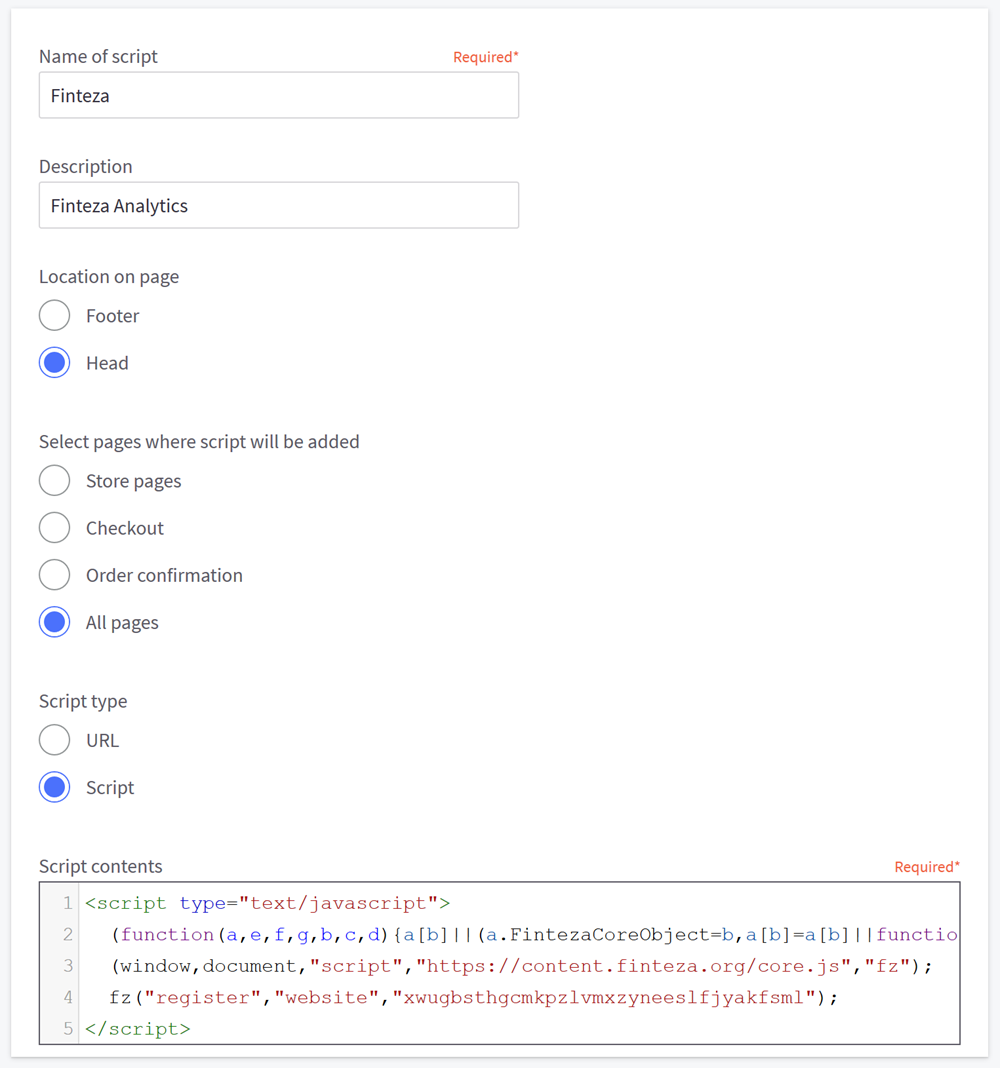Viewport: 1000px width, 1068px height.
Task: Click the Name of script field containing Finteza
Action: [x=279, y=95]
